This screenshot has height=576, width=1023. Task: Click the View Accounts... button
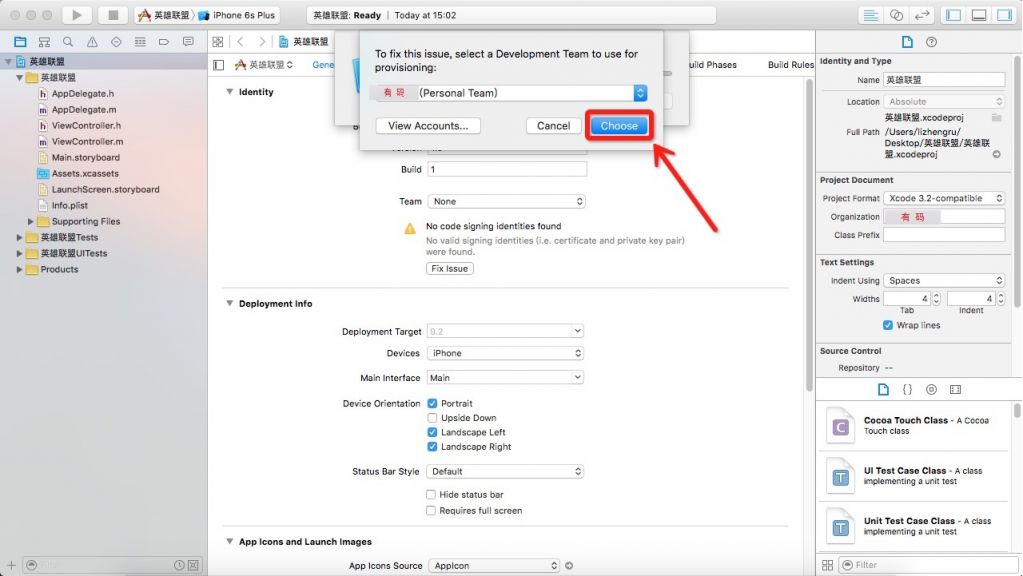pyautogui.click(x=428, y=126)
